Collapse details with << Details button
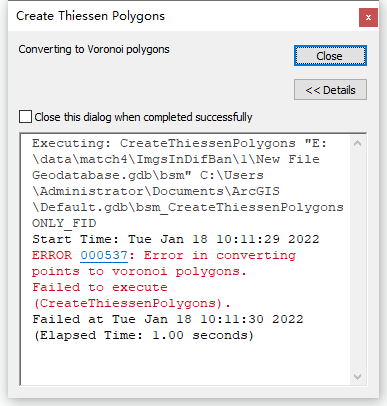The height and width of the screenshot is (406, 387). 330,90
